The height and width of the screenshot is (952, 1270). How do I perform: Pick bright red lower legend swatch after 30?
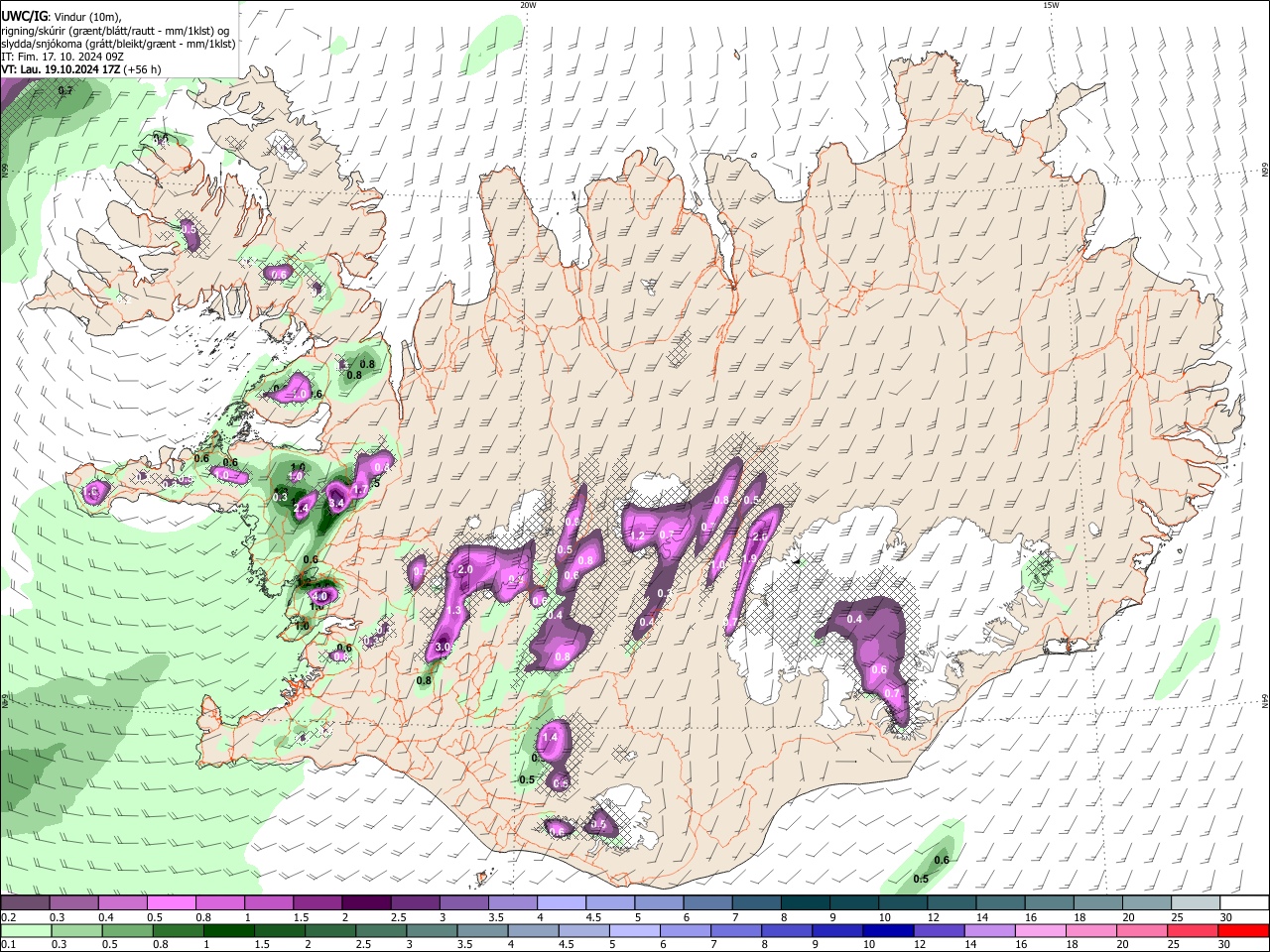[1242, 930]
